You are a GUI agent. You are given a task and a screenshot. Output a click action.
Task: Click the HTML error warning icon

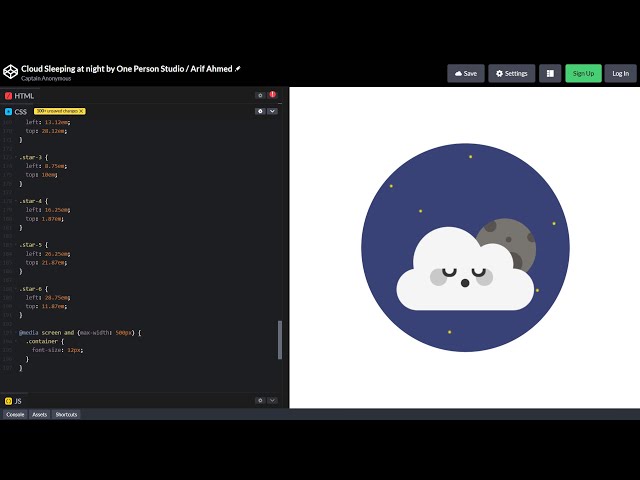click(x=273, y=95)
